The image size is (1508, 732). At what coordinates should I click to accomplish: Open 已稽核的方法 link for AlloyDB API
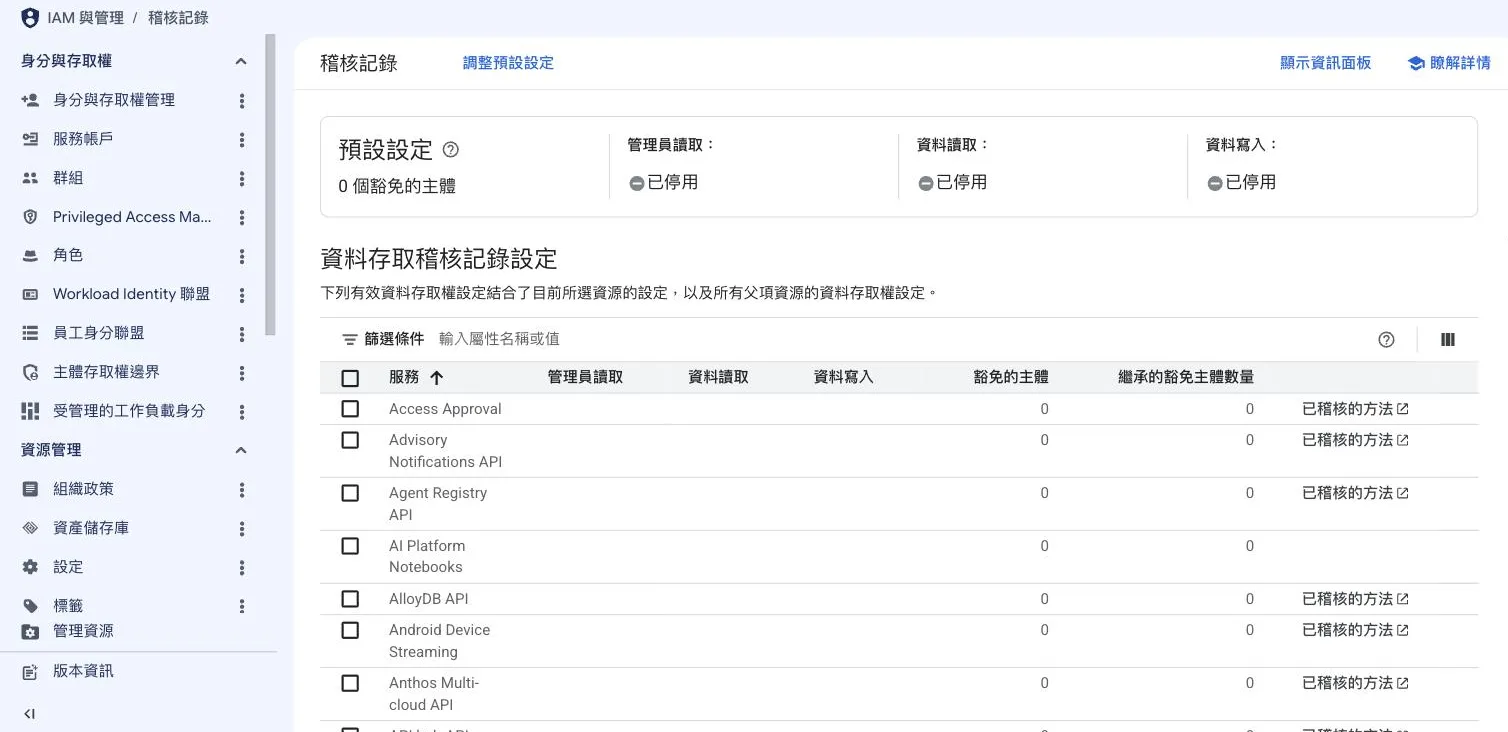pyautogui.click(x=1355, y=599)
